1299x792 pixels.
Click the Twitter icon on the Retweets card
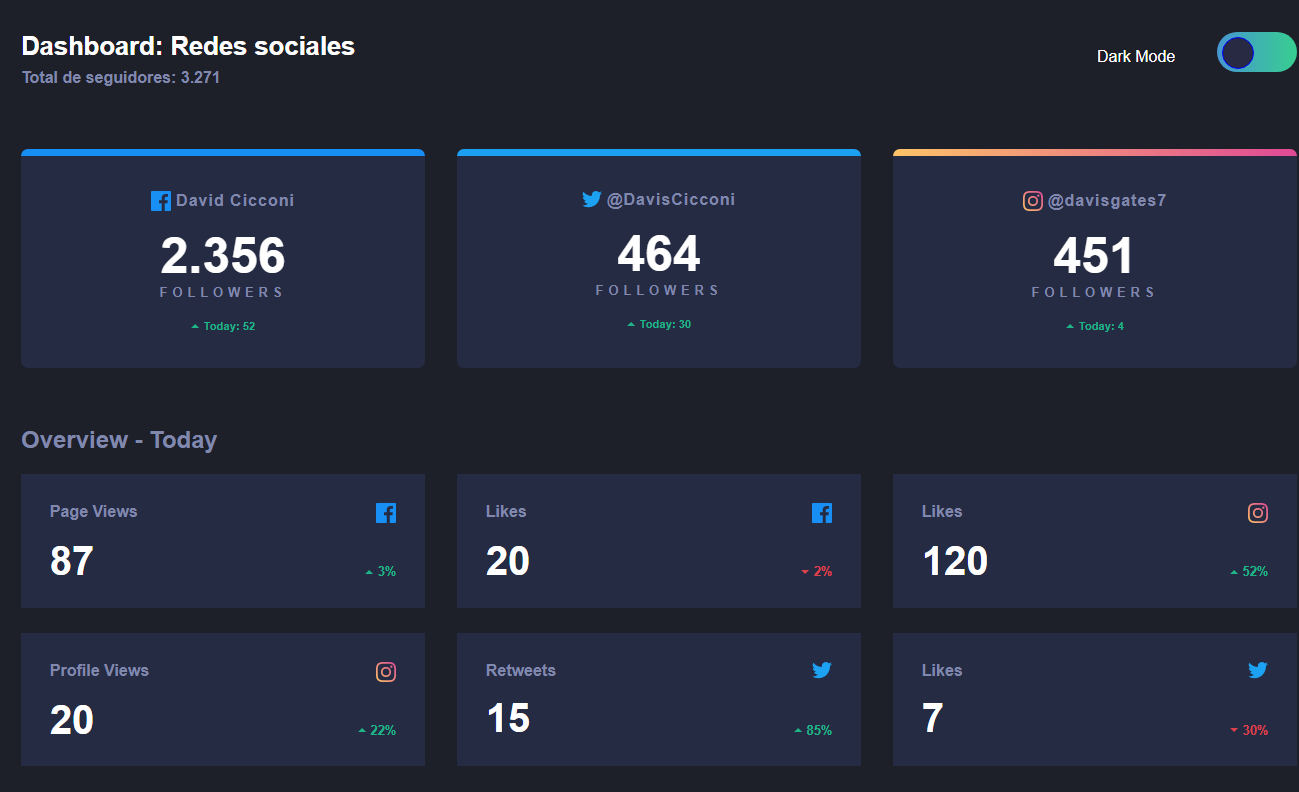tap(822, 670)
